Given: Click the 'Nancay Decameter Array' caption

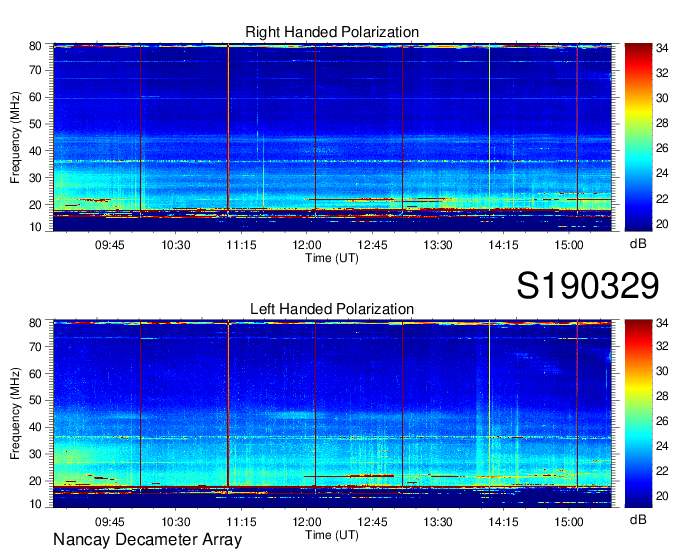Looking at the screenshot, I should click(147, 540).
